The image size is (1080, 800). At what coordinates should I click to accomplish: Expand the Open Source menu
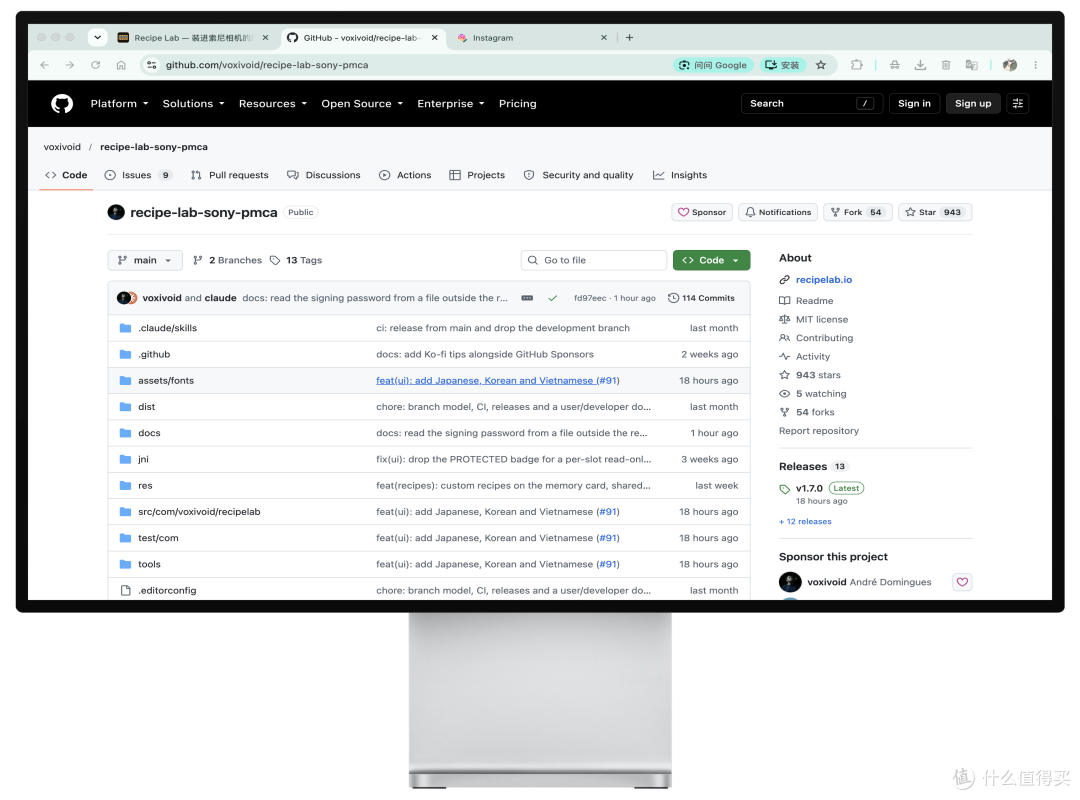click(x=362, y=103)
